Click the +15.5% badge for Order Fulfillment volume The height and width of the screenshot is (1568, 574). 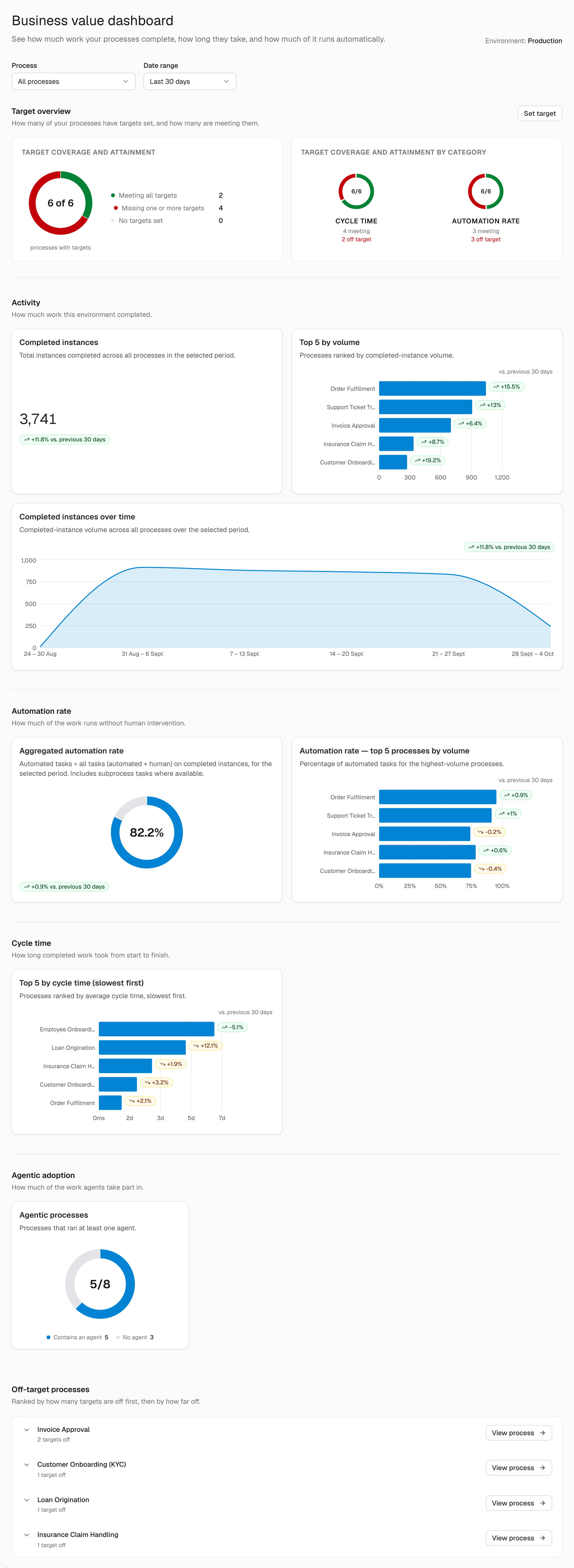click(x=506, y=386)
